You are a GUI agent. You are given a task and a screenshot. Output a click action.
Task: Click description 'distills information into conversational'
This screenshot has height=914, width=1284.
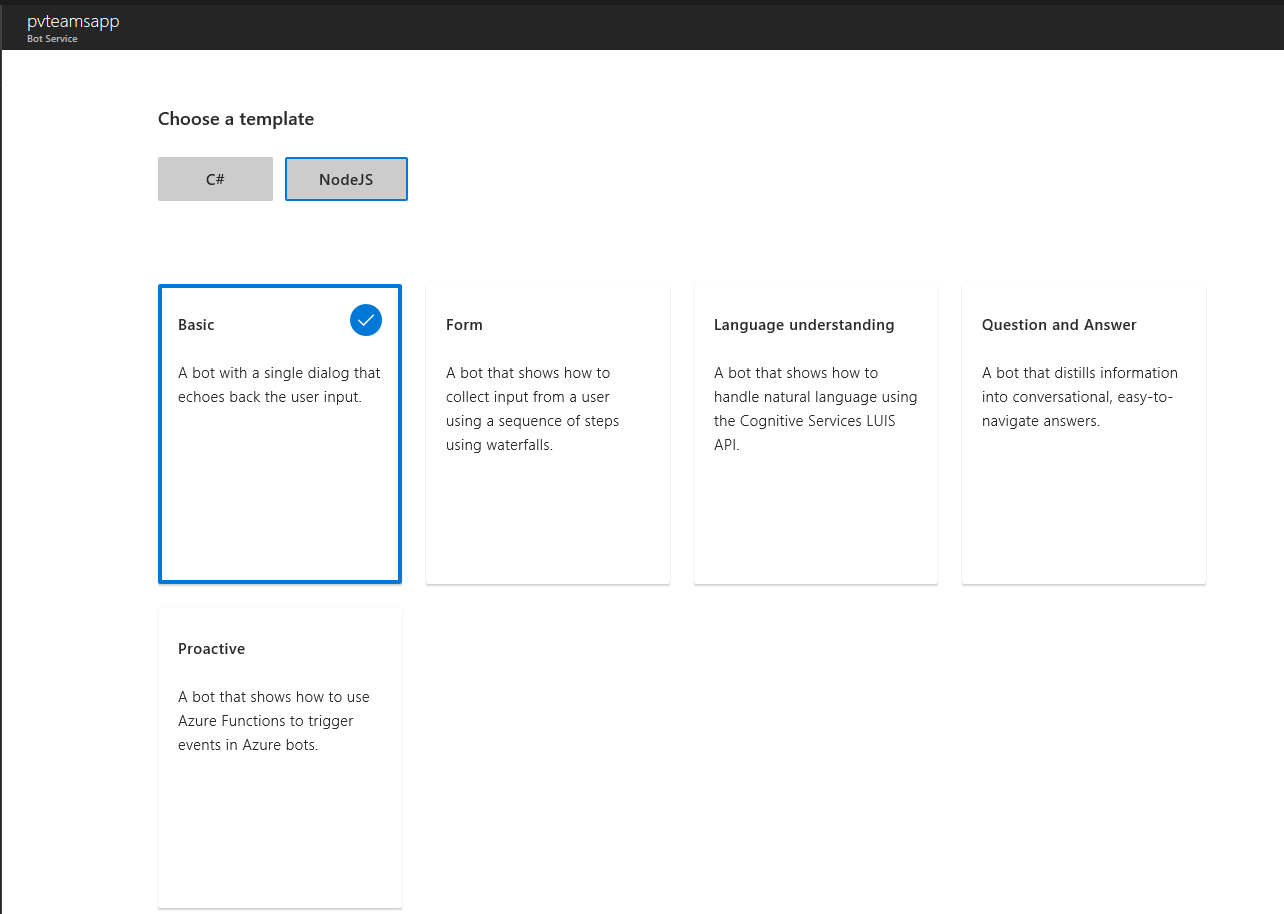(x=1080, y=397)
